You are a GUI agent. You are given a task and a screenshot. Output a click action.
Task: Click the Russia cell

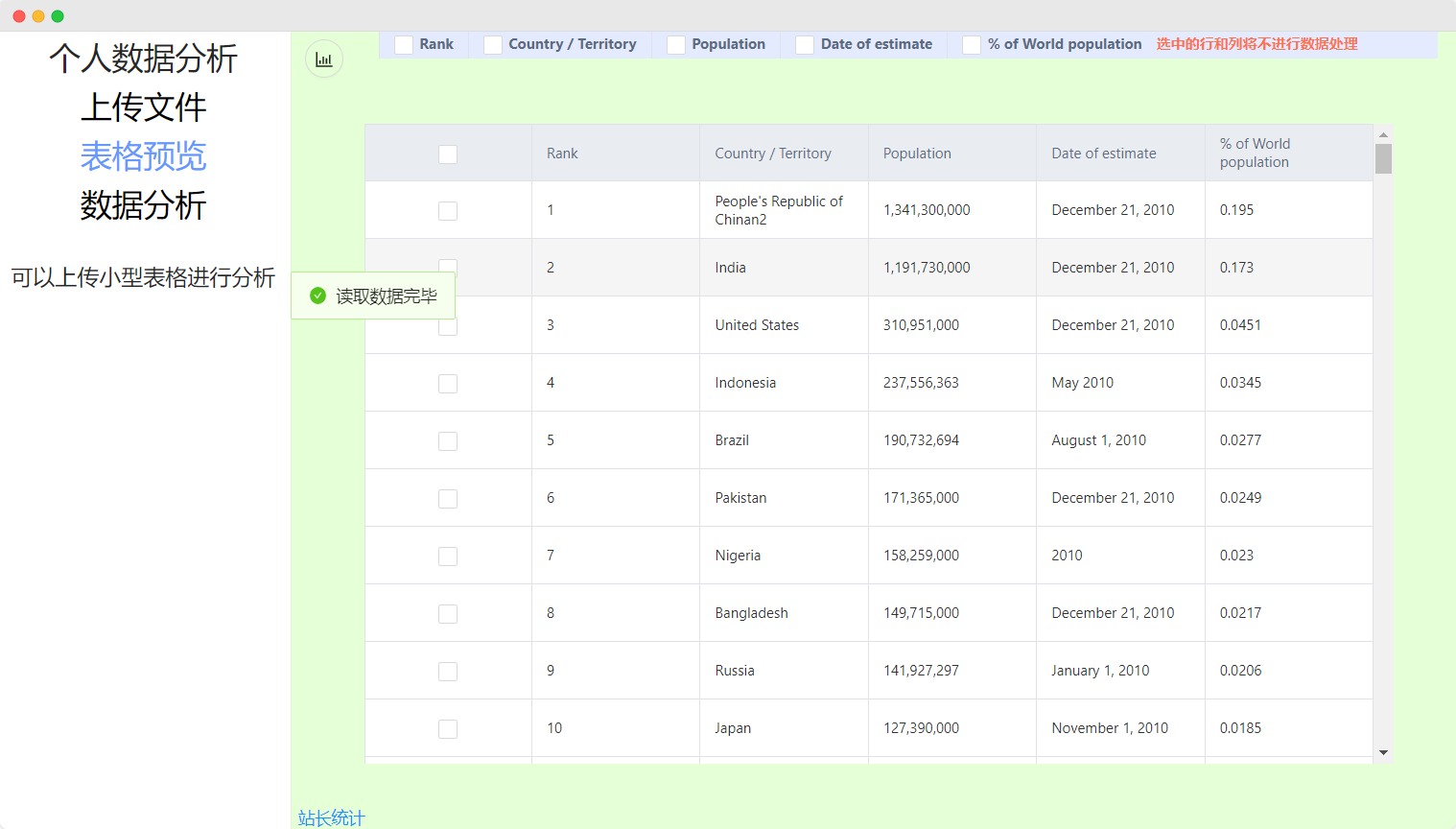(785, 671)
